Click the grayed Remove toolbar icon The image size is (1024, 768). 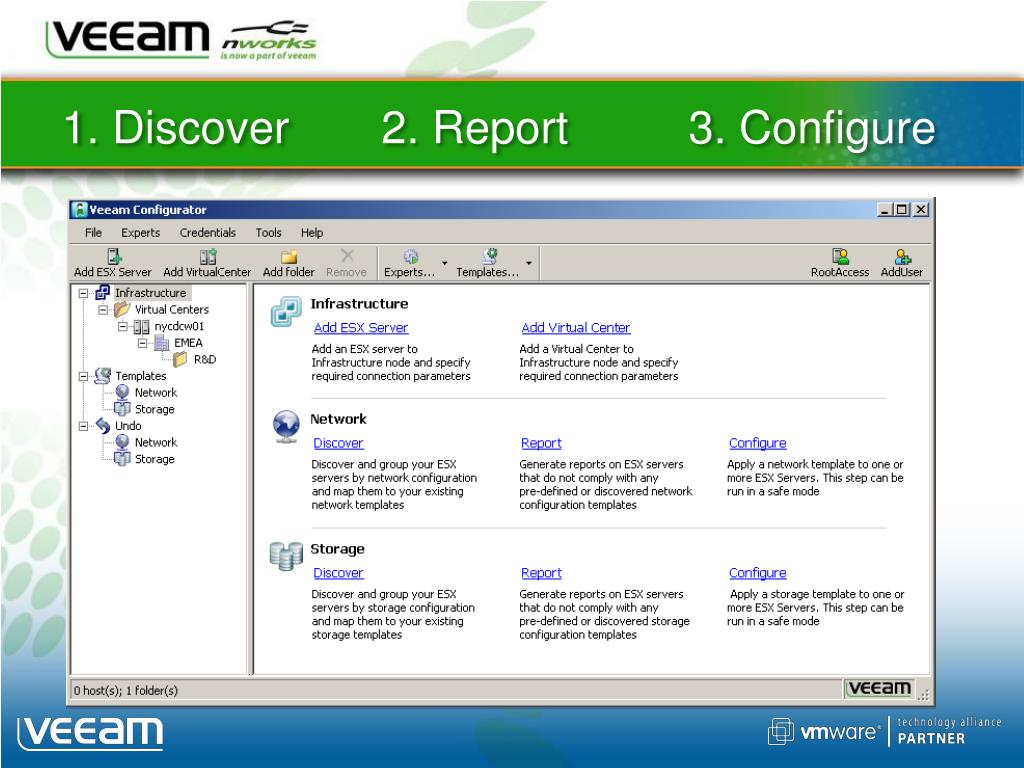347,255
